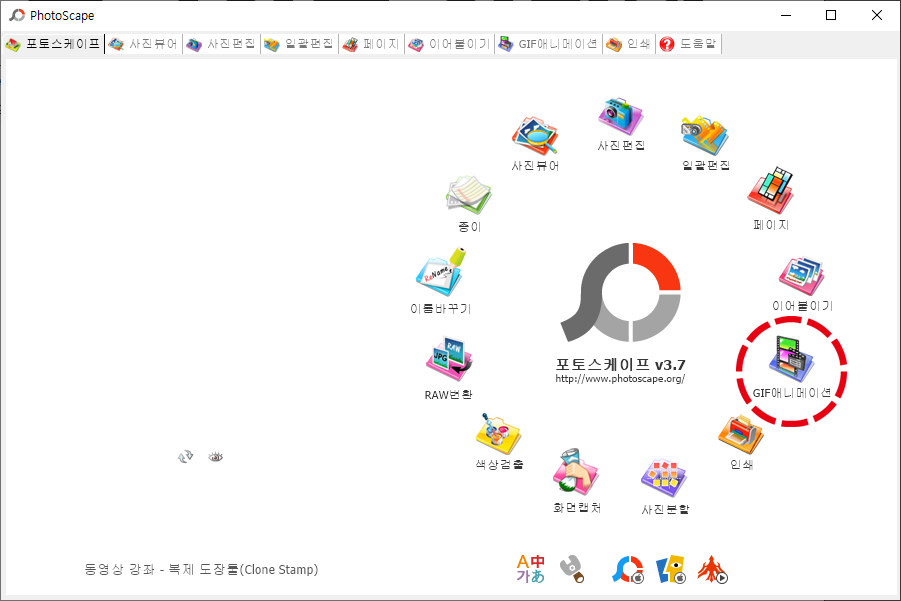Open the 동영상 강좌 Clone Stamp tutorial link
Viewport: 901px width, 601px height.
click(x=201, y=569)
